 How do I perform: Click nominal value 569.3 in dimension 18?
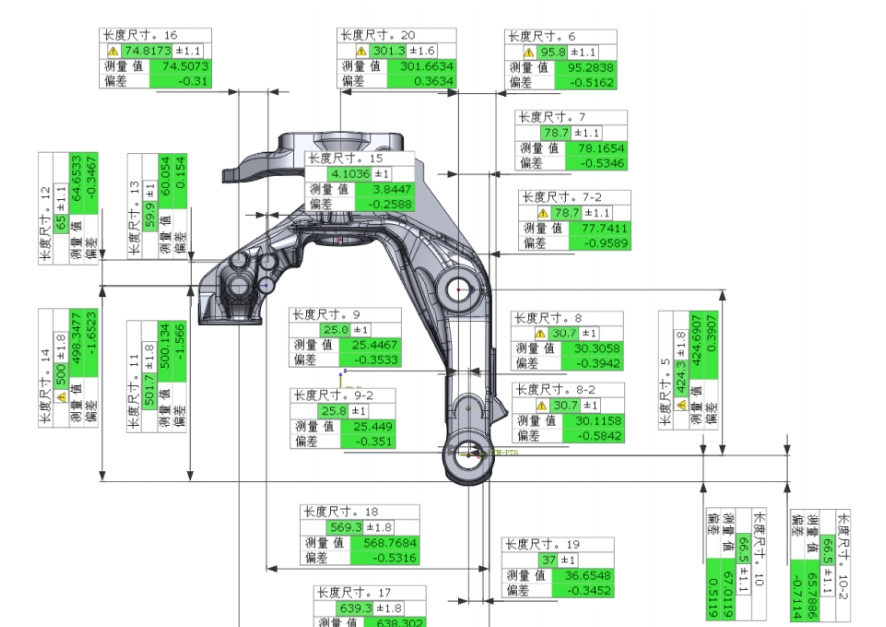[x=346, y=527]
